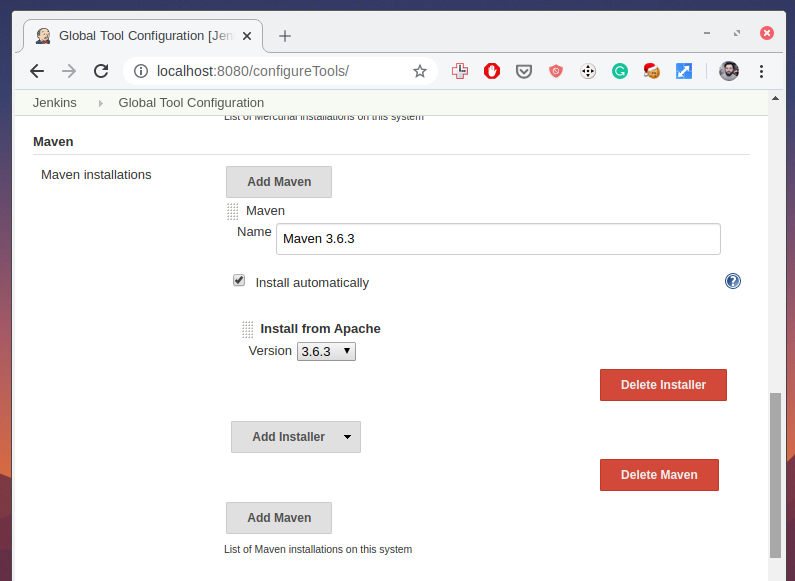Screen dimensions: 795x581
Task: Close the browser window with red X
Action: pos(767,33)
